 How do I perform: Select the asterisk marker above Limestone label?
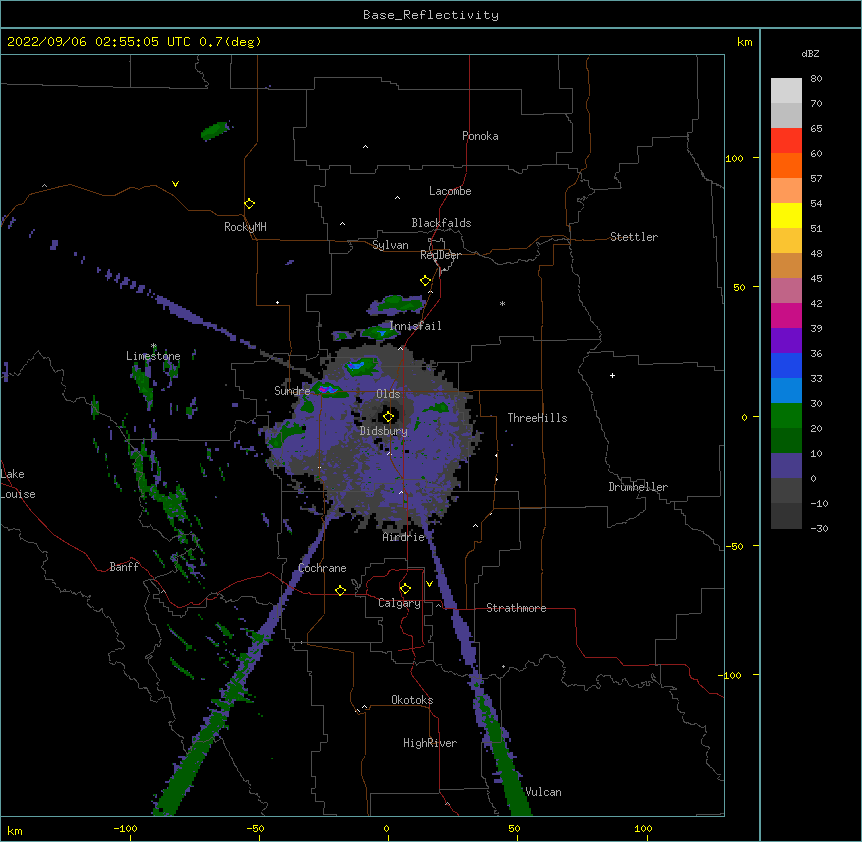pos(154,346)
